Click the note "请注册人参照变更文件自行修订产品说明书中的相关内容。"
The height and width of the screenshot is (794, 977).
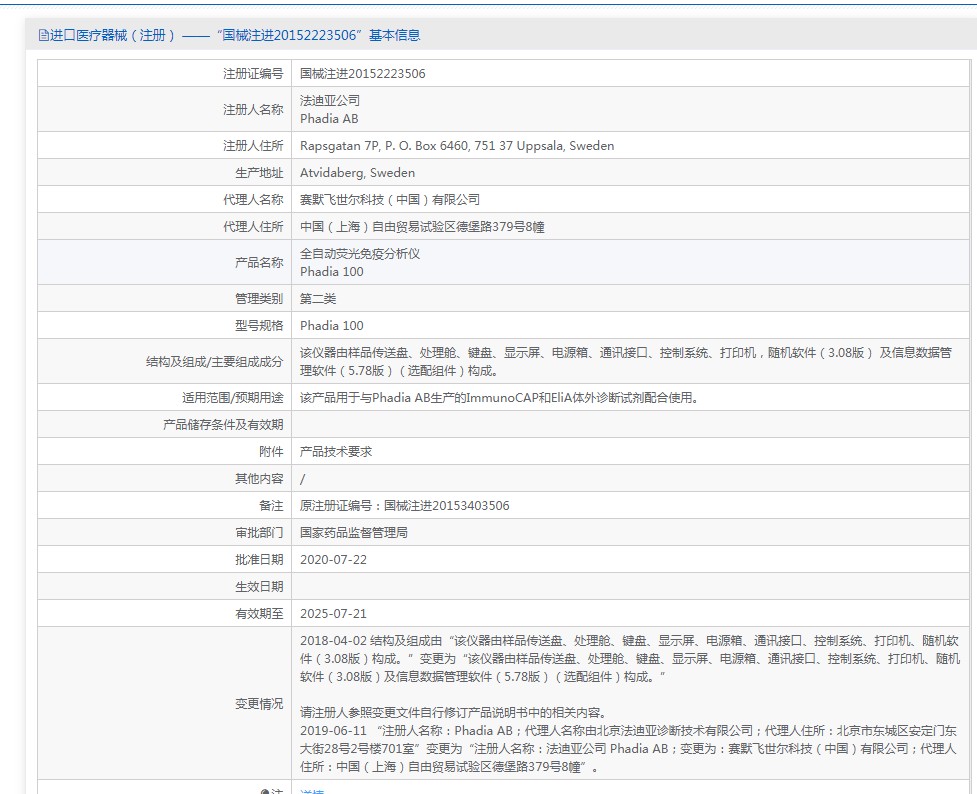point(454,712)
